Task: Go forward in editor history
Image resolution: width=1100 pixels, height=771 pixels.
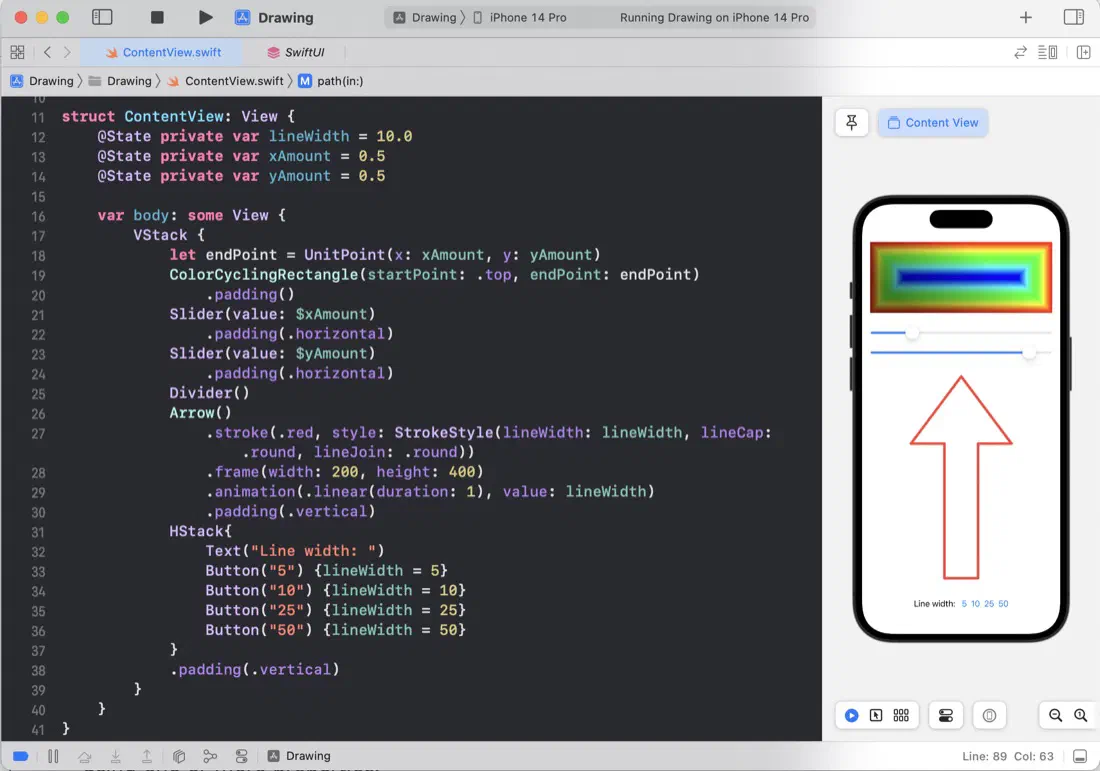Action: pos(67,52)
